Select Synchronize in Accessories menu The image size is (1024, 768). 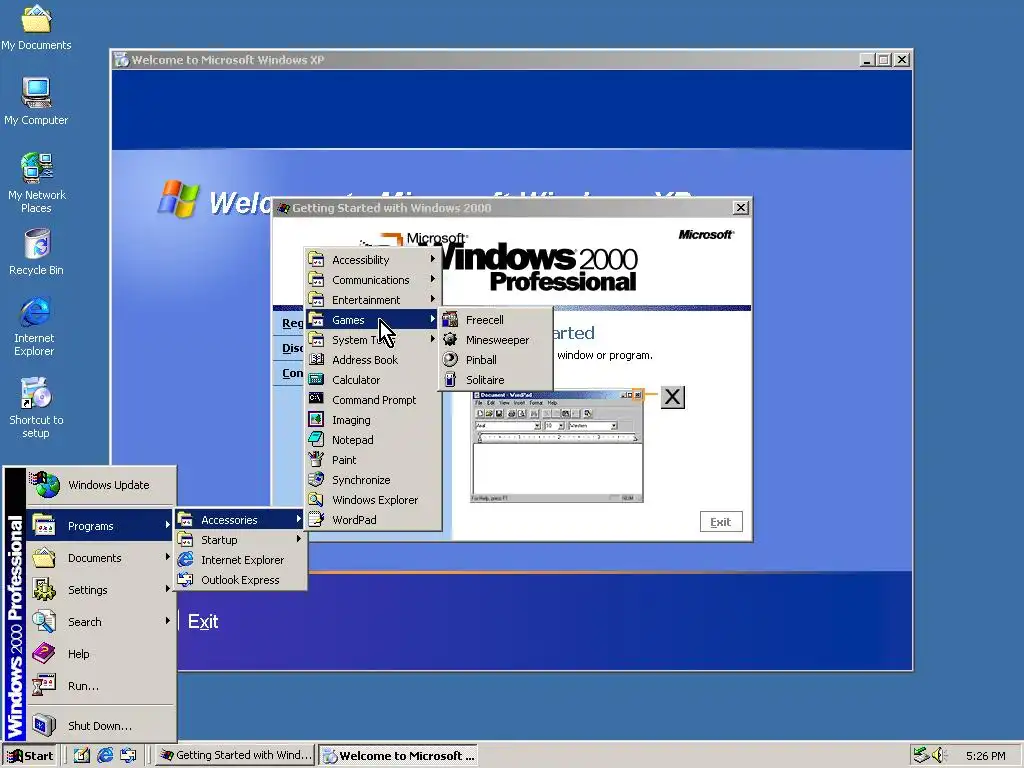point(373,480)
